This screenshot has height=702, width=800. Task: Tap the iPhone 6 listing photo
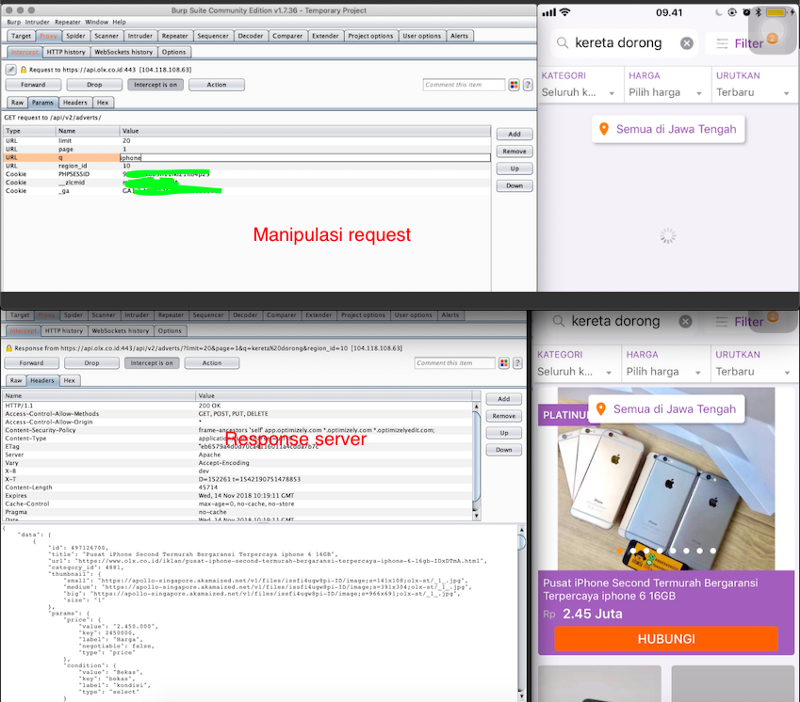666,479
